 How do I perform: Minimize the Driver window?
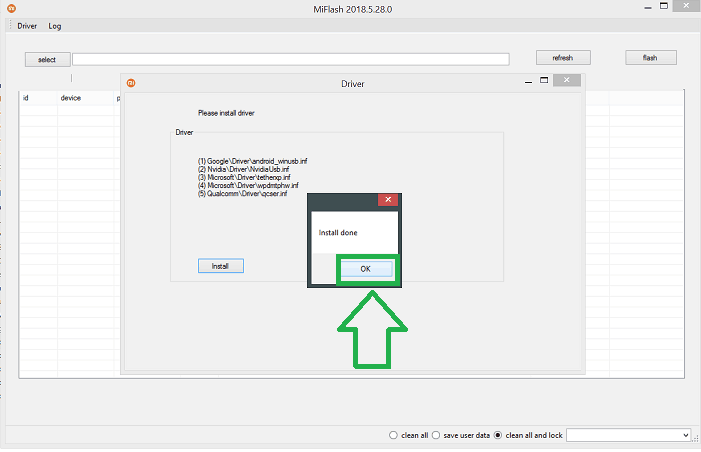528,81
